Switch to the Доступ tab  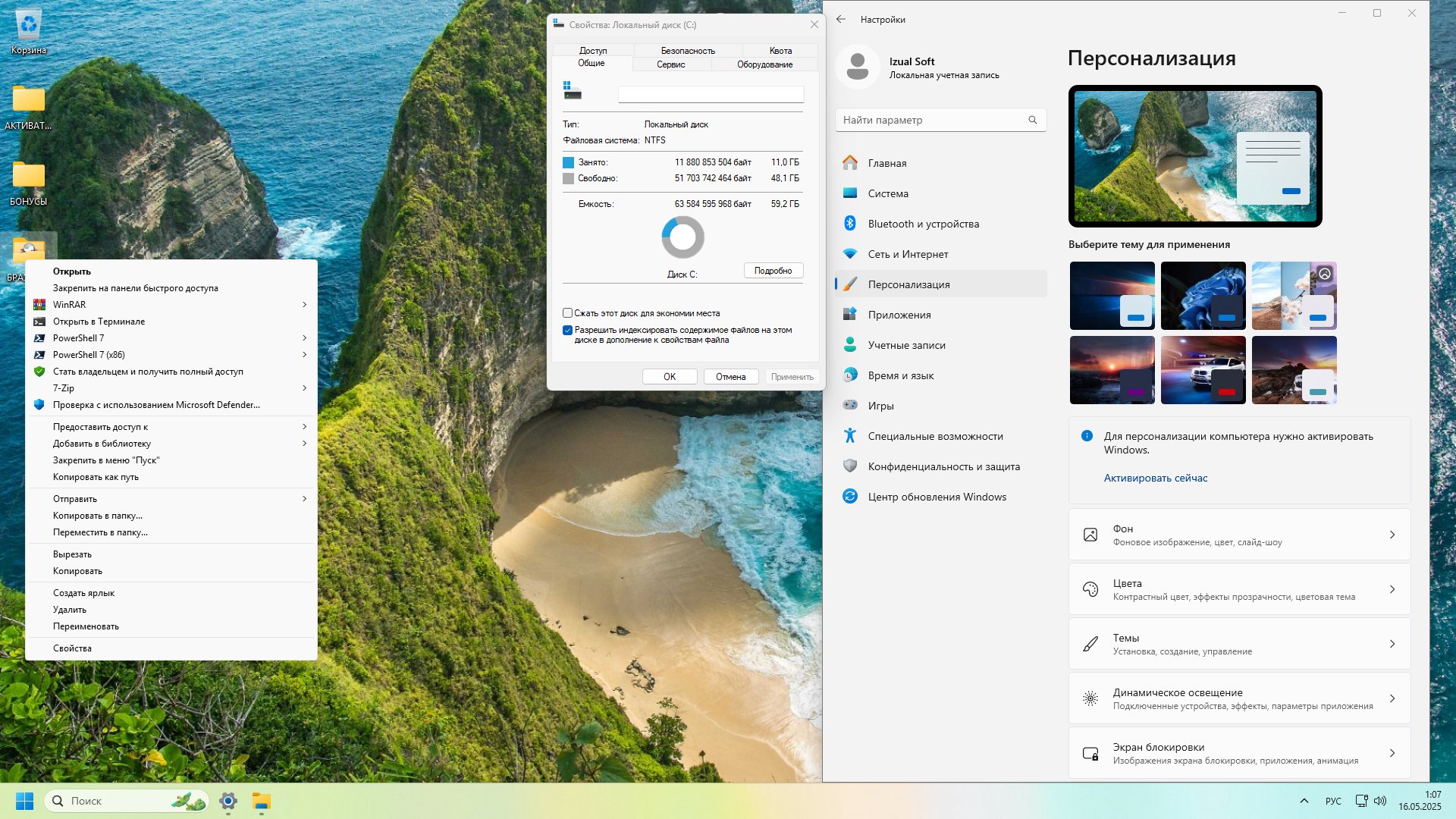(x=593, y=51)
